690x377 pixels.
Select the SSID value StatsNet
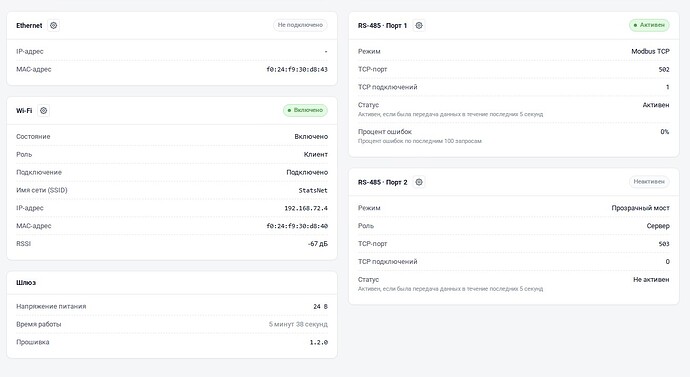coord(313,190)
